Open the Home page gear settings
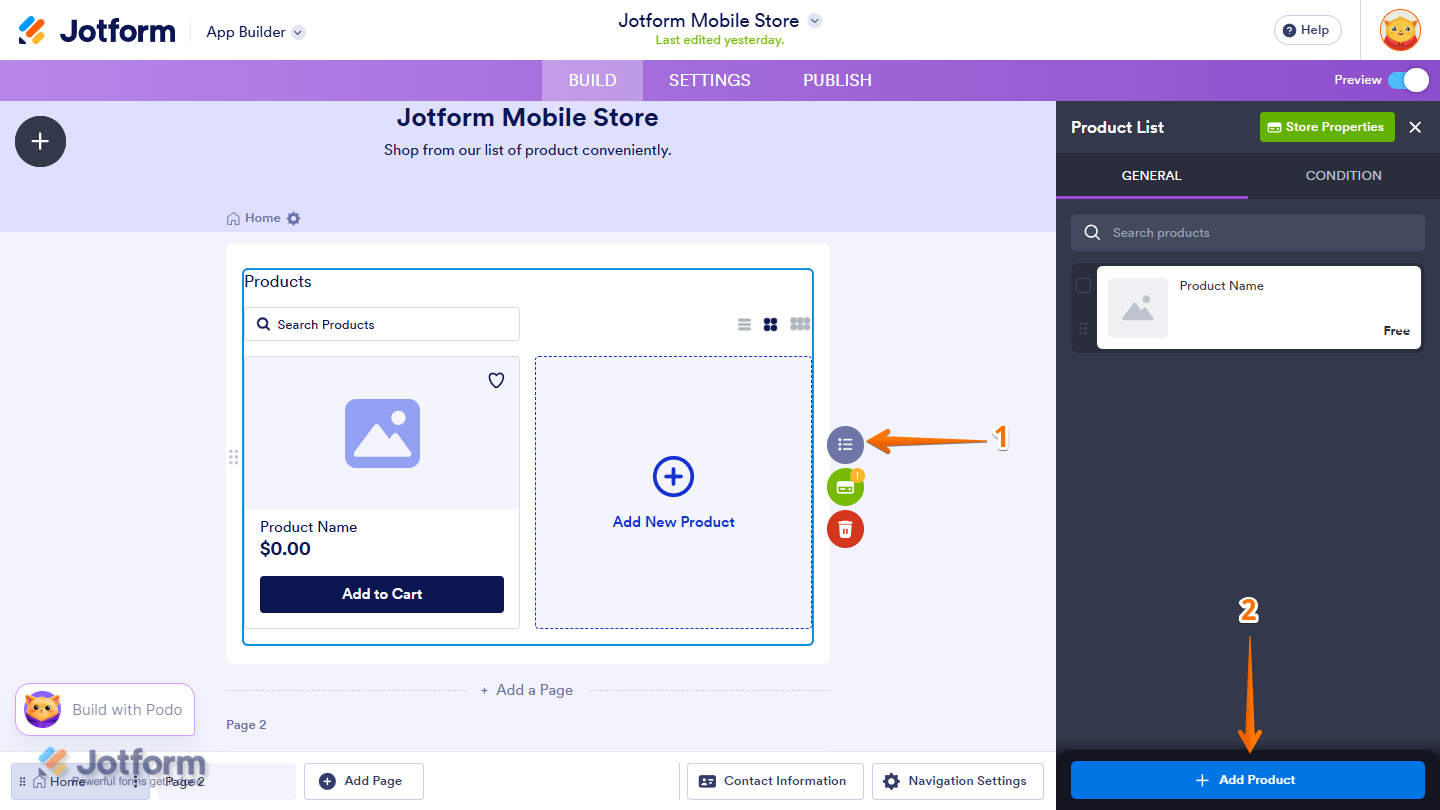Viewport: 1440px width, 810px height. tap(292, 217)
